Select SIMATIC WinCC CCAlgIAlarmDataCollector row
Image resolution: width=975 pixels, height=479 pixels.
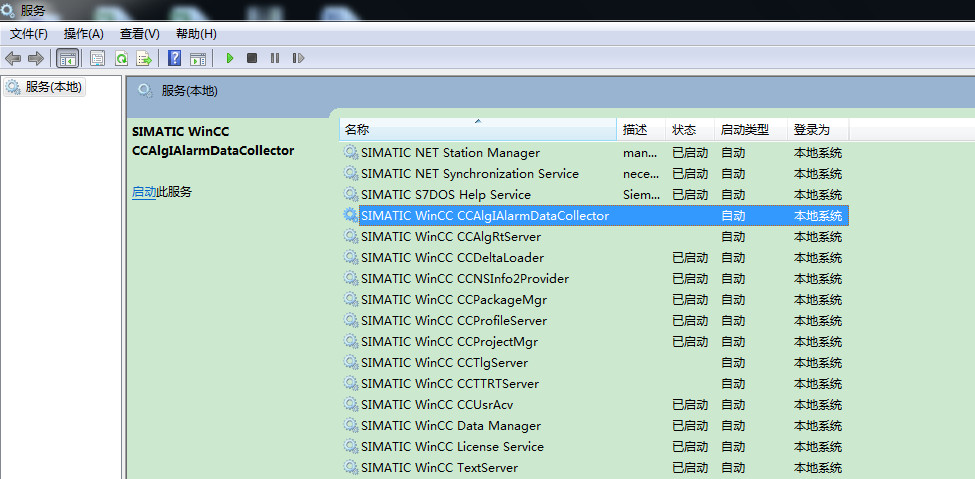(x=594, y=216)
